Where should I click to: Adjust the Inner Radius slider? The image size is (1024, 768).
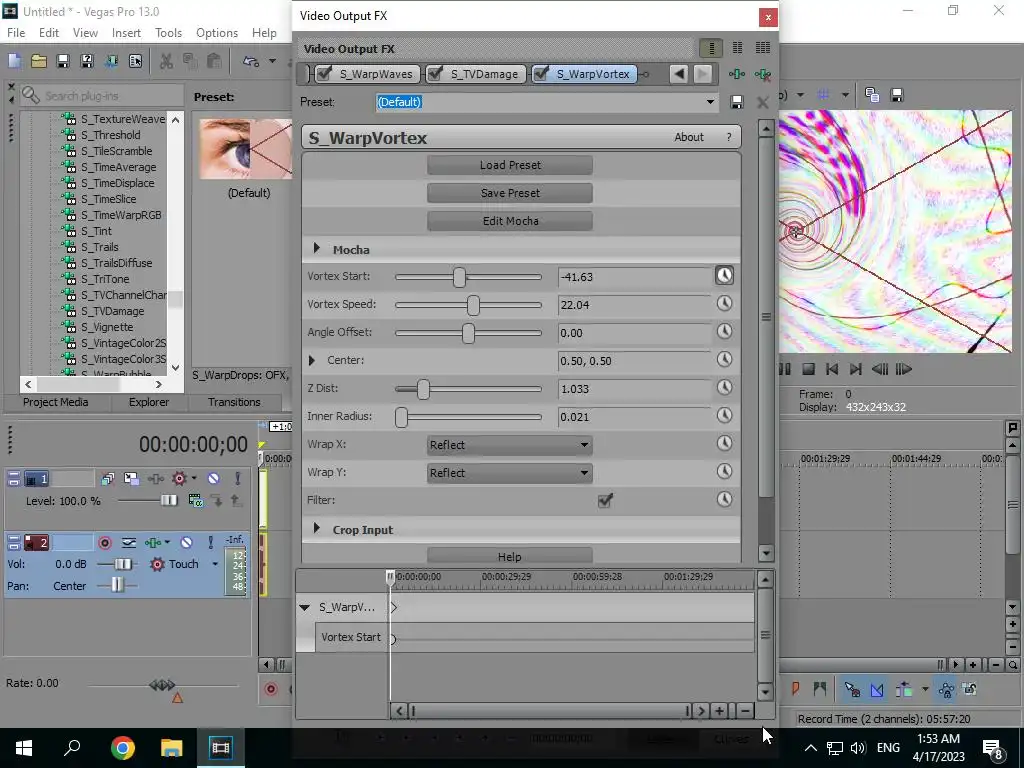[402, 417]
